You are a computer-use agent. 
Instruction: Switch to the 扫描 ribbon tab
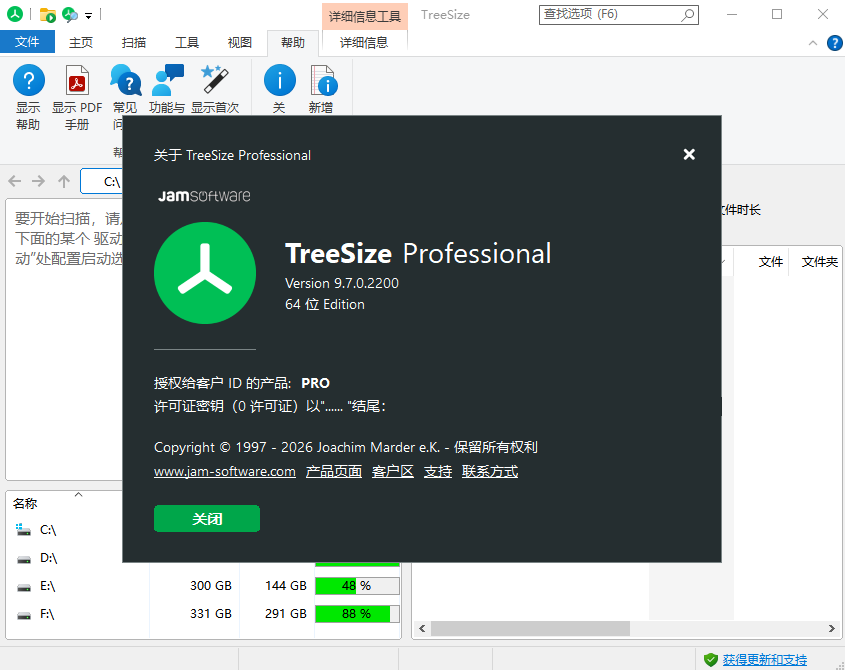tap(134, 43)
